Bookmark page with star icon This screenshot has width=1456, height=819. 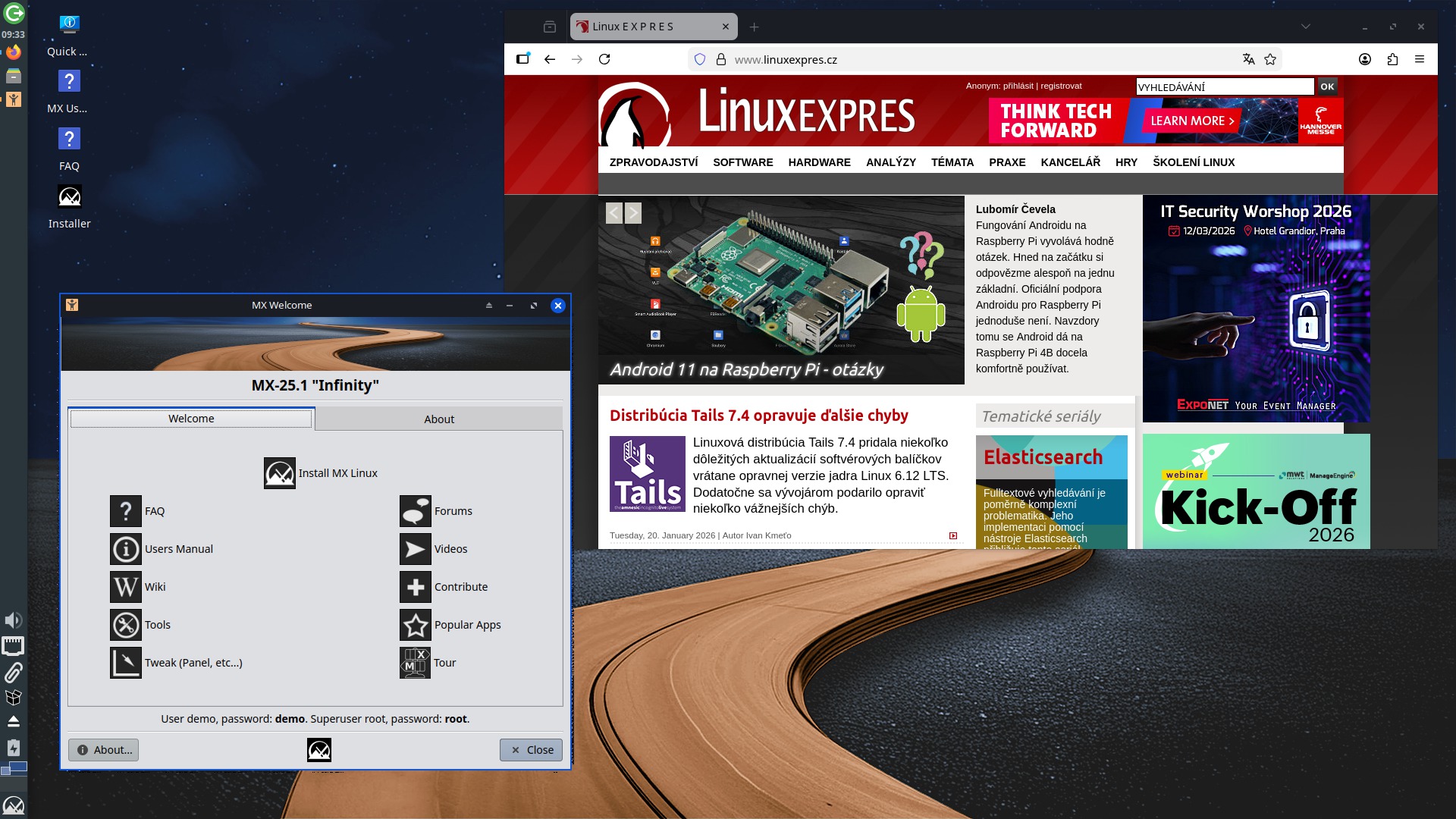pos(1270,59)
